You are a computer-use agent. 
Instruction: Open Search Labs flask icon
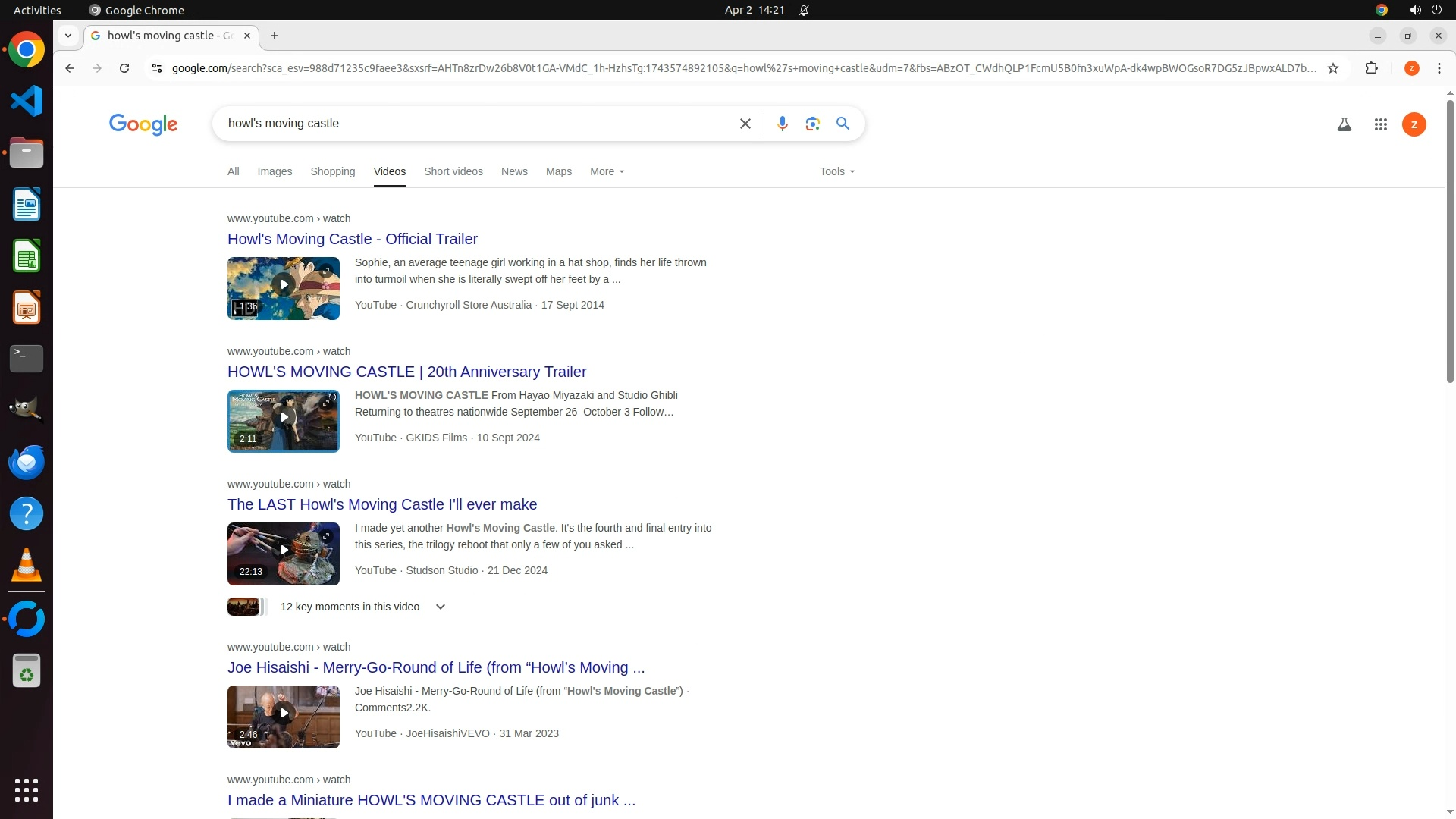click(x=1344, y=124)
